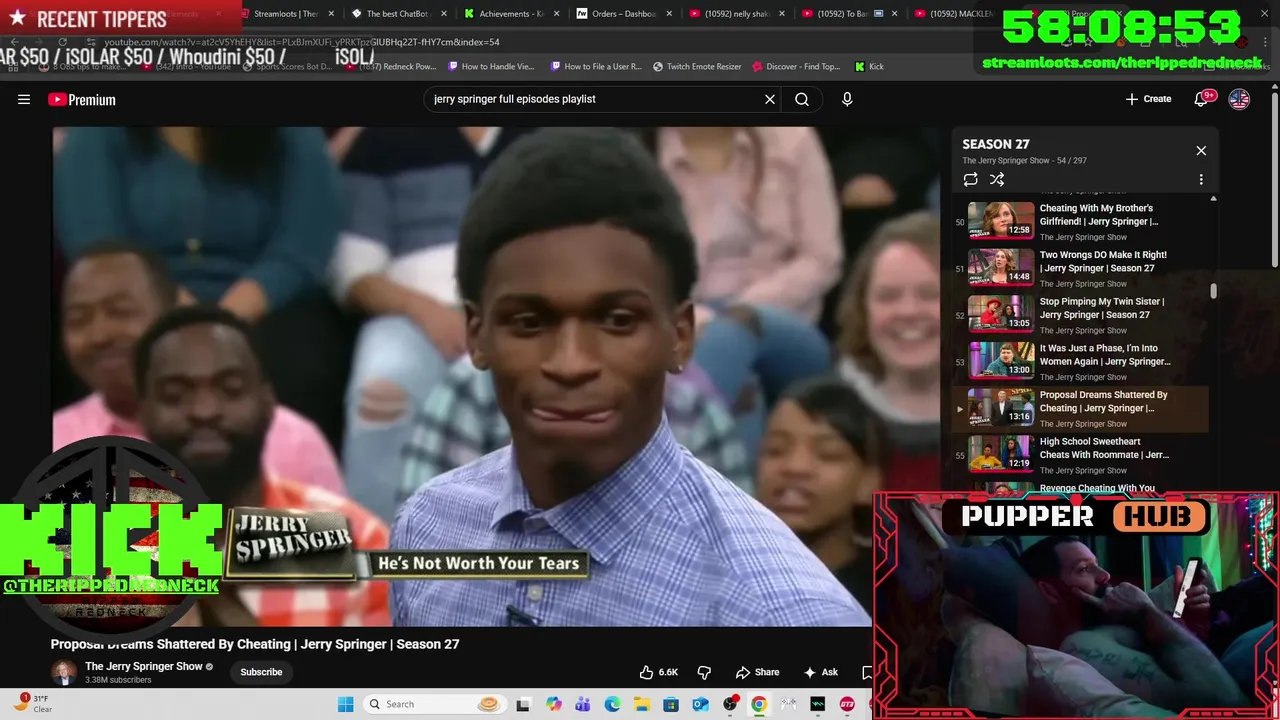
Task: Like the video (6.6K)
Action: tap(659, 672)
